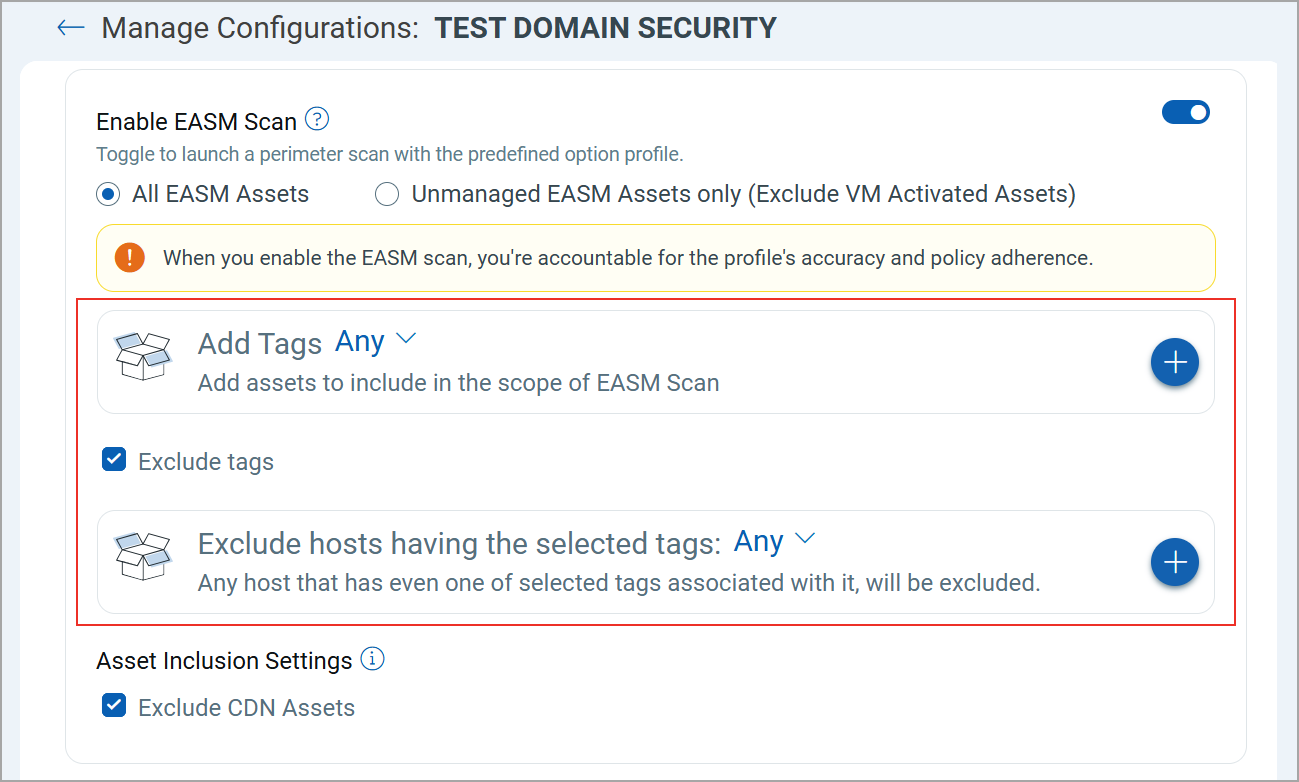Turn off the Enable EASM Scan toggle
The image size is (1299, 782).
point(1185,112)
